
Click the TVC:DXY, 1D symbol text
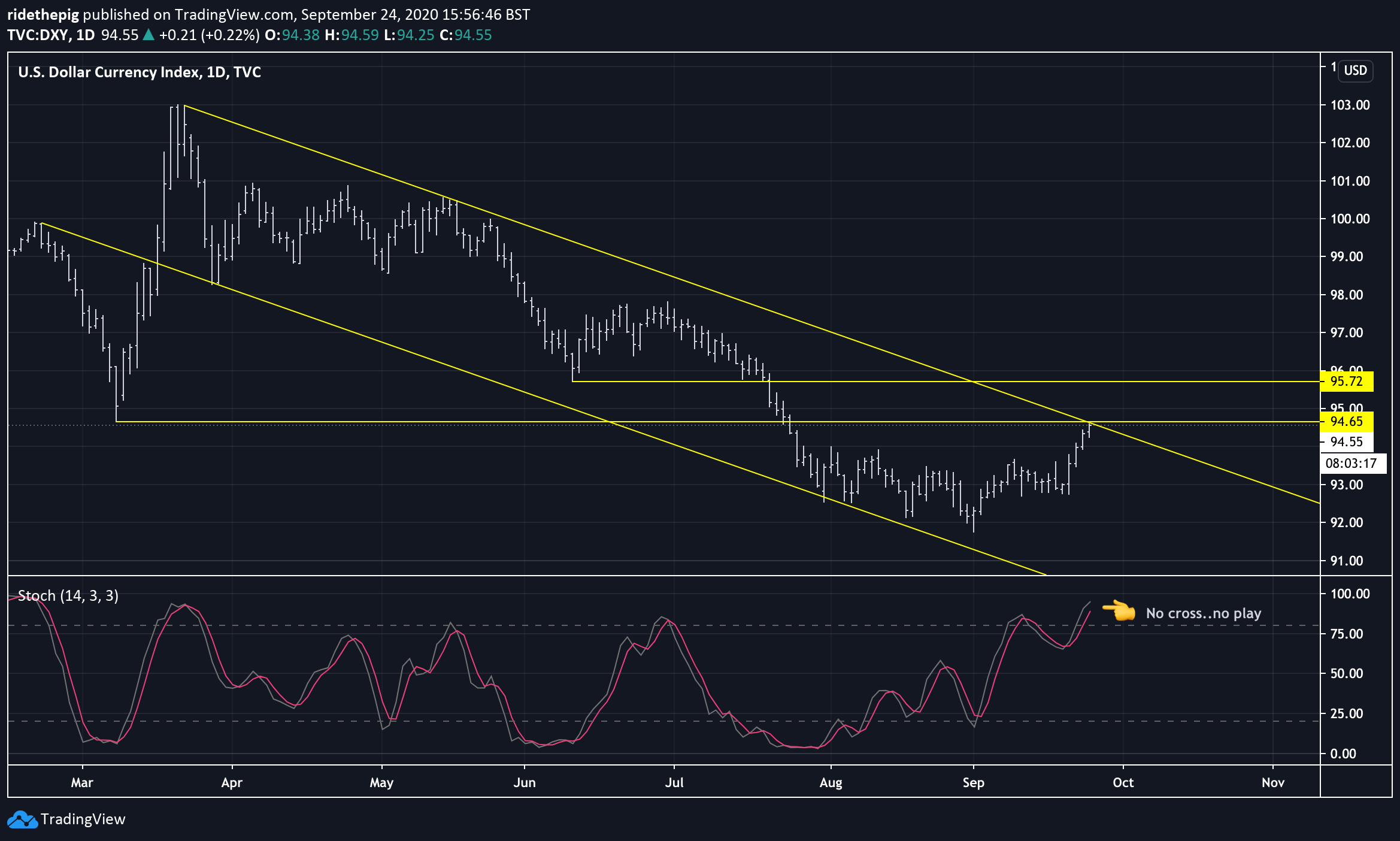tap(51, 35)
